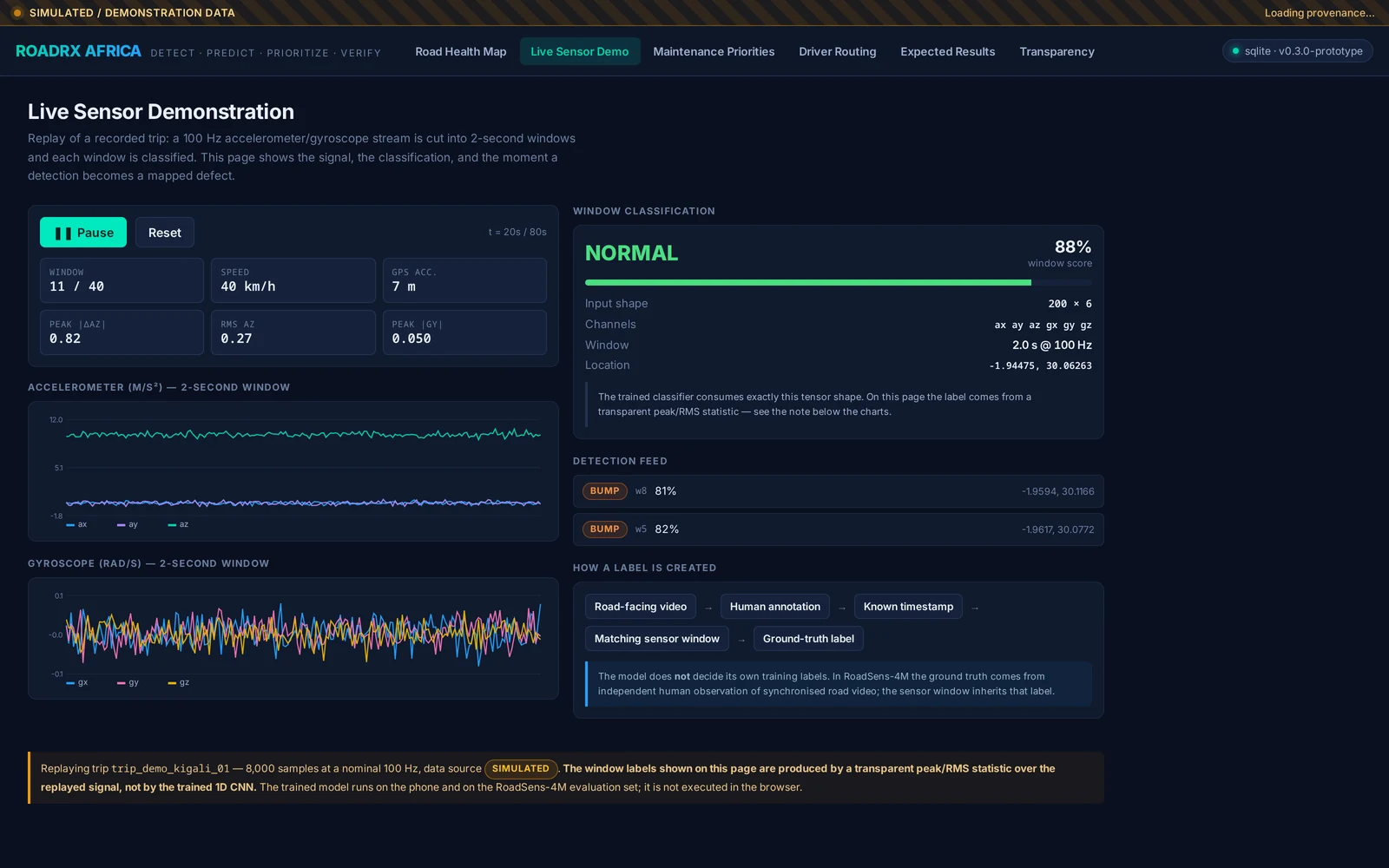Select the BUMP w8 81% detection row

point(839,491)
